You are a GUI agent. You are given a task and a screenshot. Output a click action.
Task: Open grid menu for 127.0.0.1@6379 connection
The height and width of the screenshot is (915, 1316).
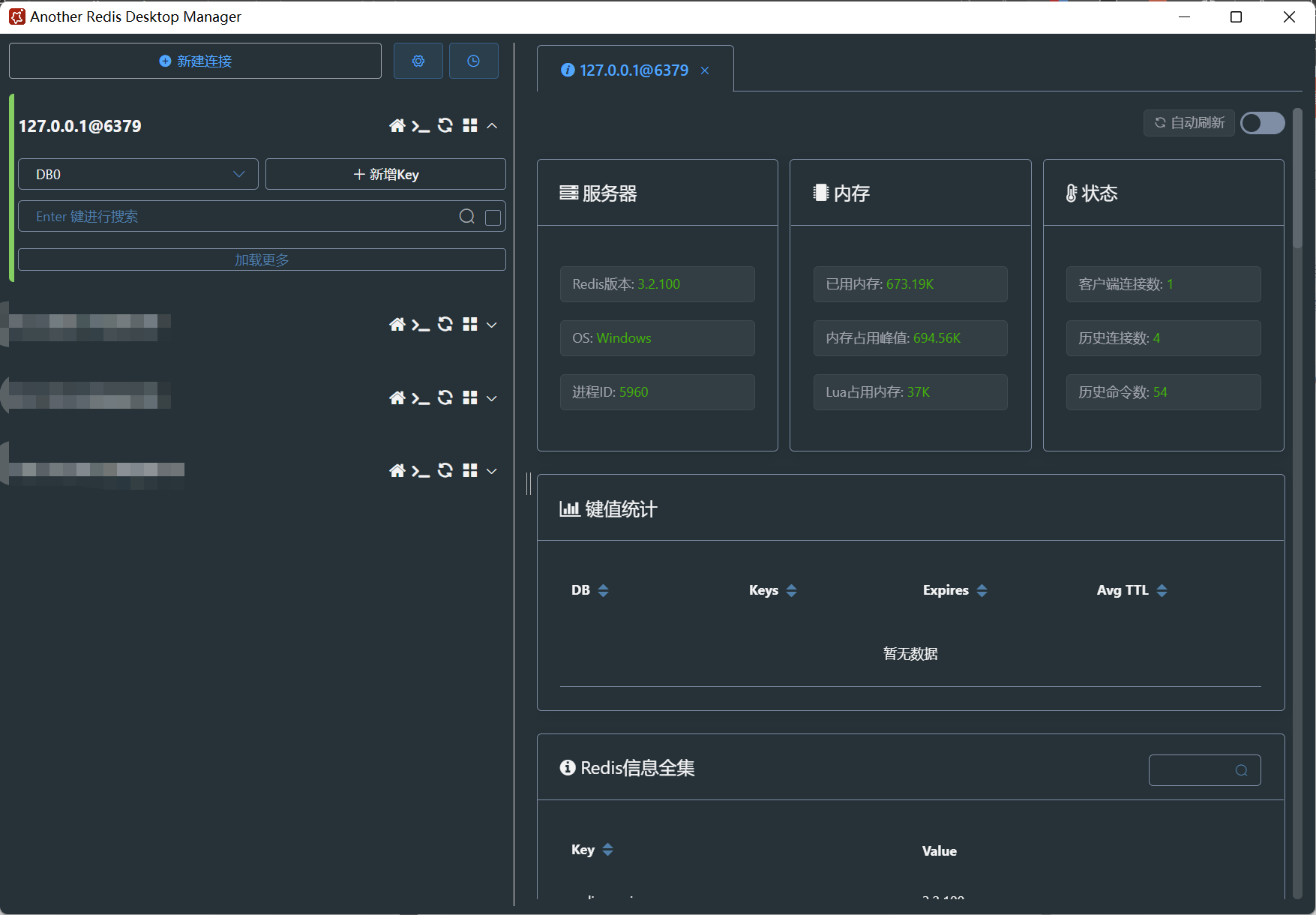[x=470, y=125]
